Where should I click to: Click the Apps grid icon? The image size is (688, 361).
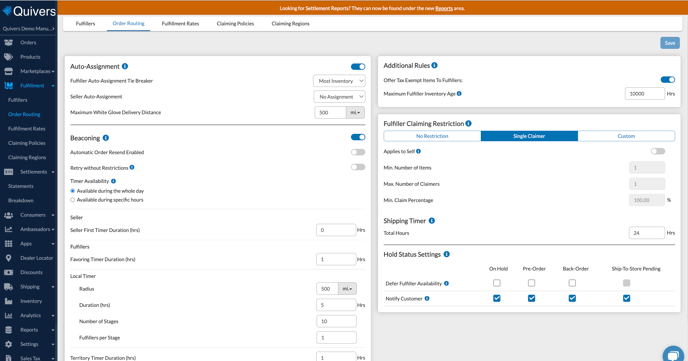(x=8, y=243)
